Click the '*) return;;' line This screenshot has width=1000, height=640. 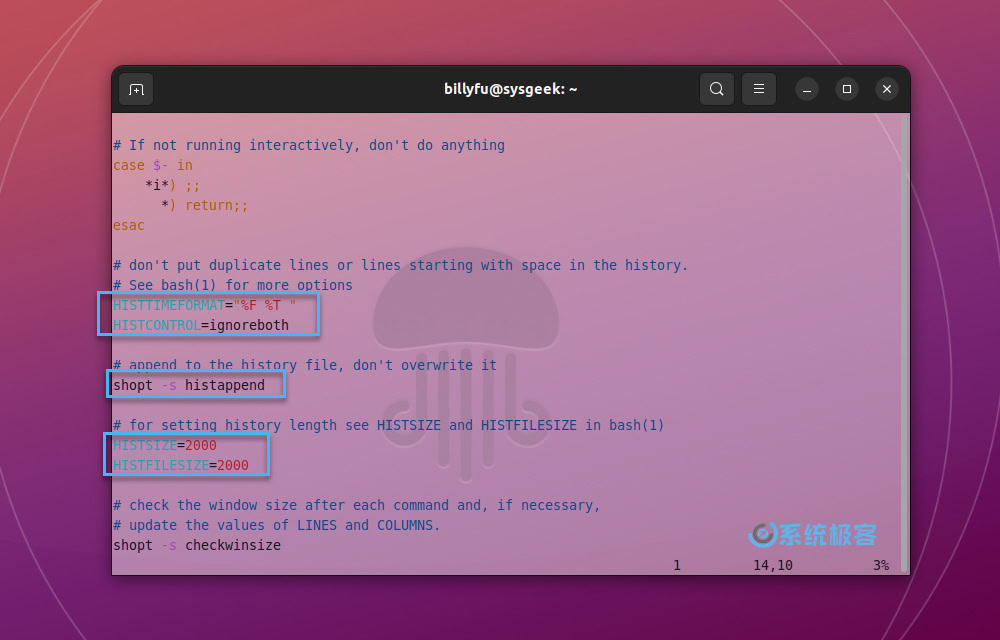[204, 205]
